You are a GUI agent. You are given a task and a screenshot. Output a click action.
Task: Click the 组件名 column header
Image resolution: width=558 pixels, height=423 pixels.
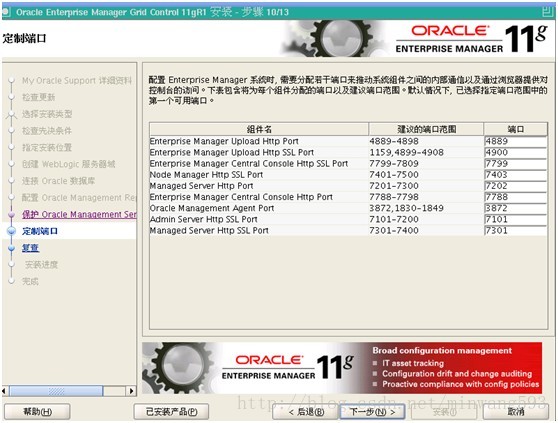coord(259,129)
